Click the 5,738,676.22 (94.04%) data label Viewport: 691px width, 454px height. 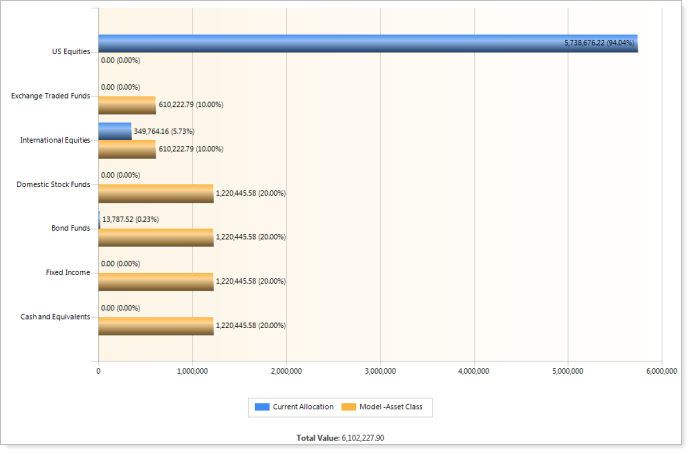pos(599,43)
